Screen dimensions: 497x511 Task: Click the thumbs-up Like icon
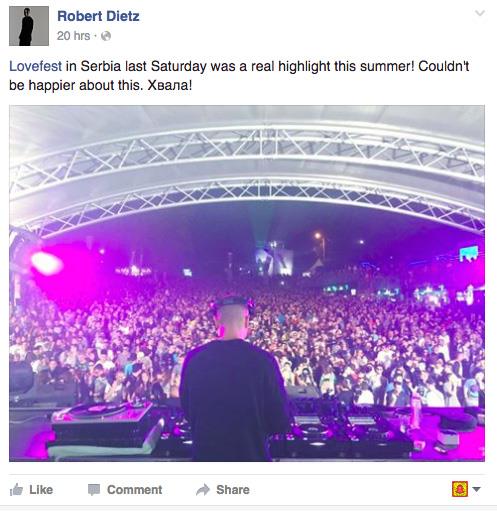click(16, 490)
